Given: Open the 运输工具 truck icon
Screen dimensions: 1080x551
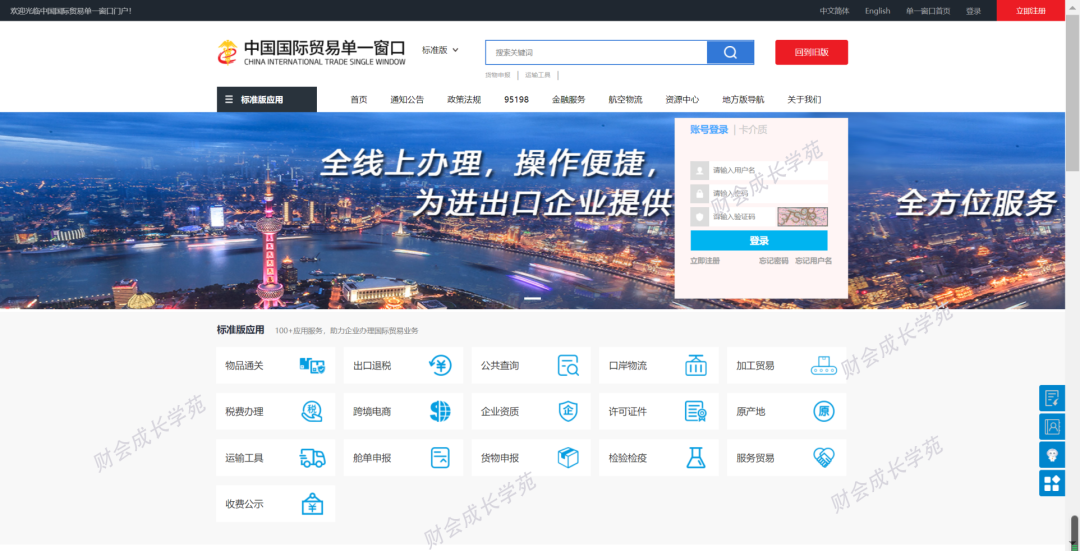Looking at the screenshot, I should coord(312,458).
